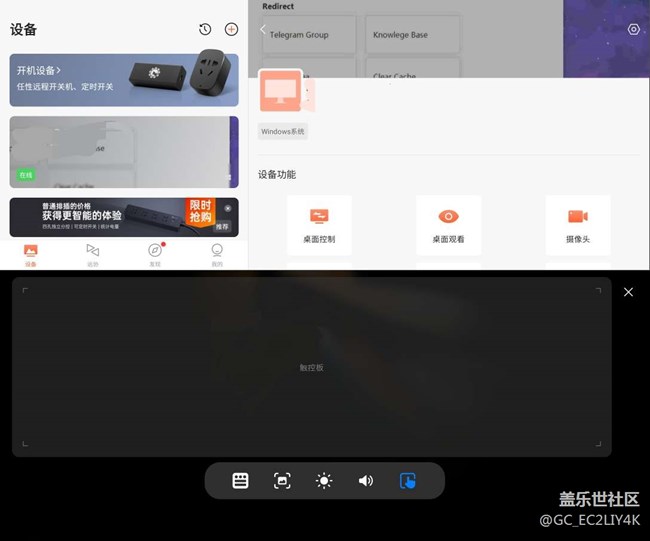Open device settings gear icon
Viewport: 650px width, 541px height.
[x=633, y=30]
